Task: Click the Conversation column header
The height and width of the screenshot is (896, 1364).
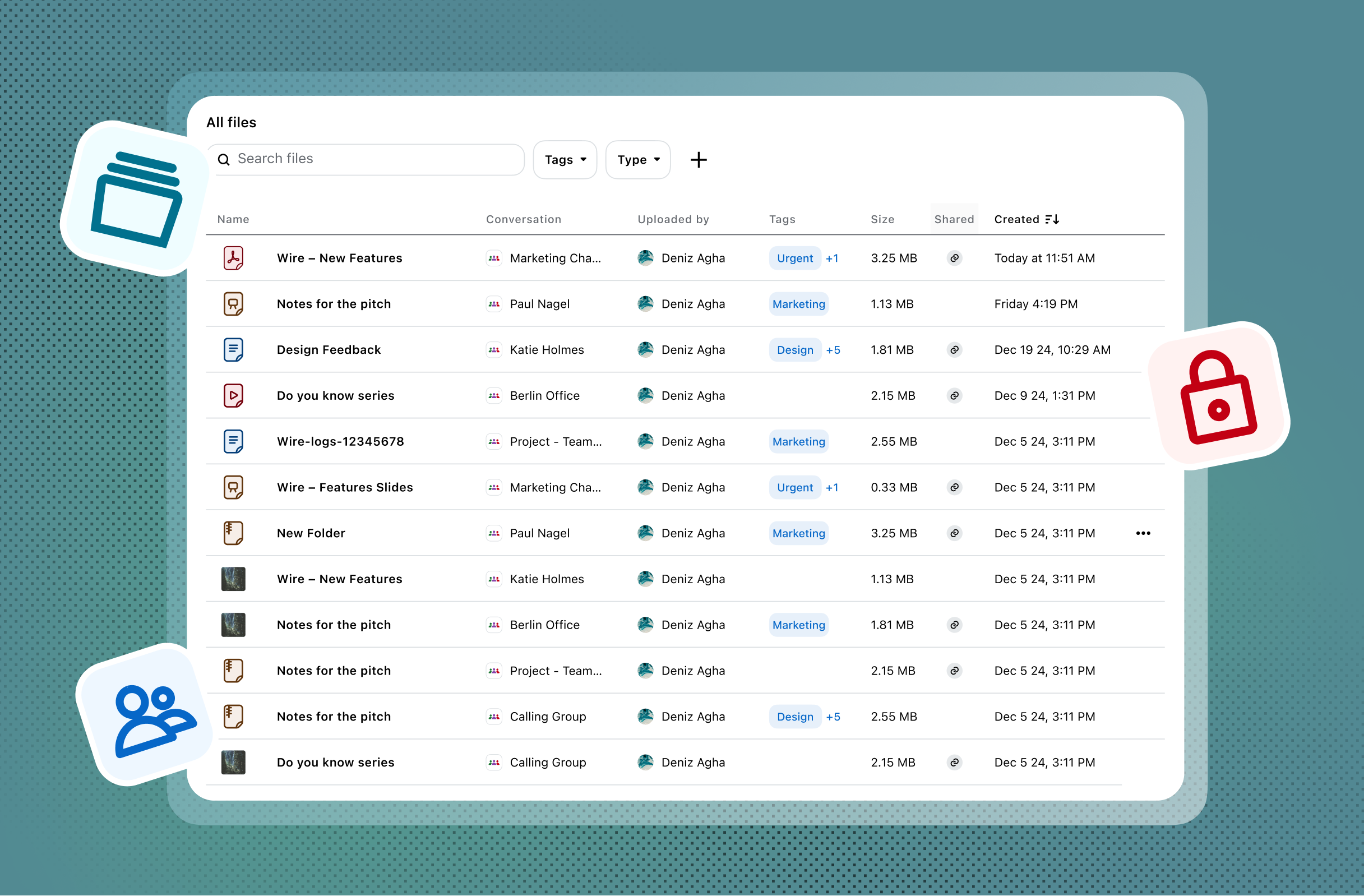Action: (x=524, y=220)
